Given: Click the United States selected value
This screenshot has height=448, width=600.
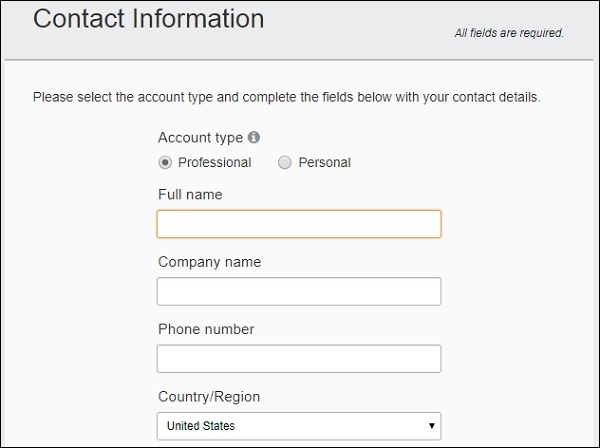Looking at the screenshot, I should [201, 426].
